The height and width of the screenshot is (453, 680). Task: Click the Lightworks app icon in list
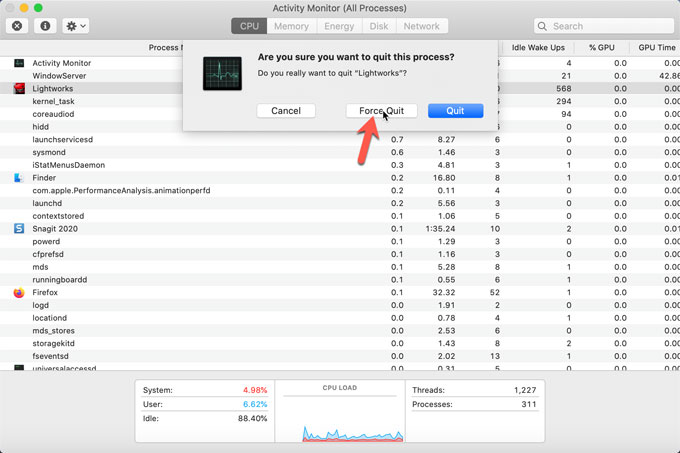[x=19, y=89]
